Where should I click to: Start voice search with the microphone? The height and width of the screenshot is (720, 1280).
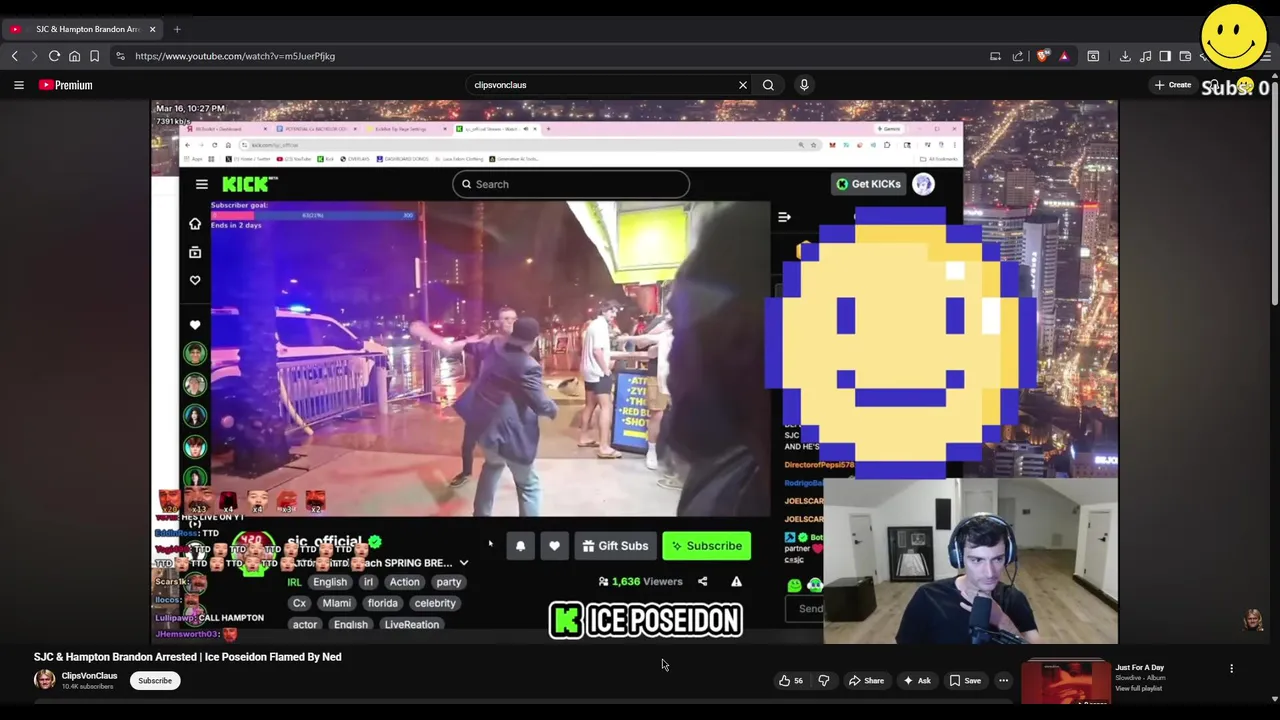[x=804, y=85]
